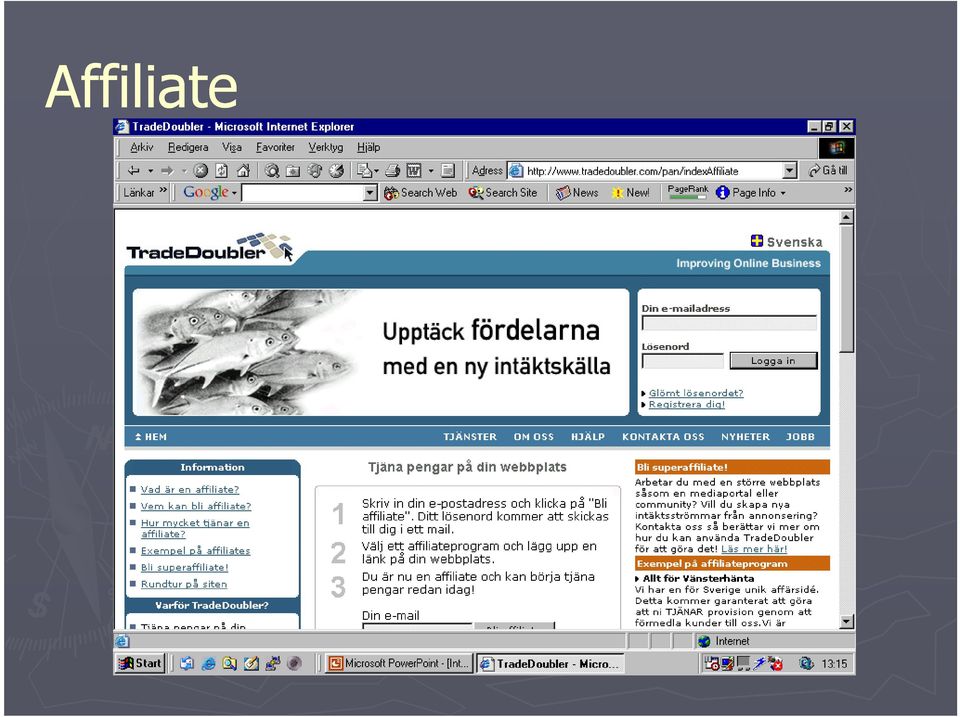Open the Redigera menu
This screenshot has width=960, height=717.
point(188,148)
